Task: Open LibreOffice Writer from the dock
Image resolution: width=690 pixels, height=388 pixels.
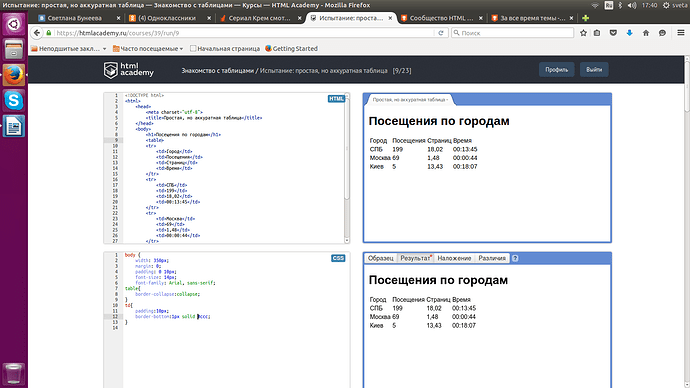Action: click(x=14, y=127)
